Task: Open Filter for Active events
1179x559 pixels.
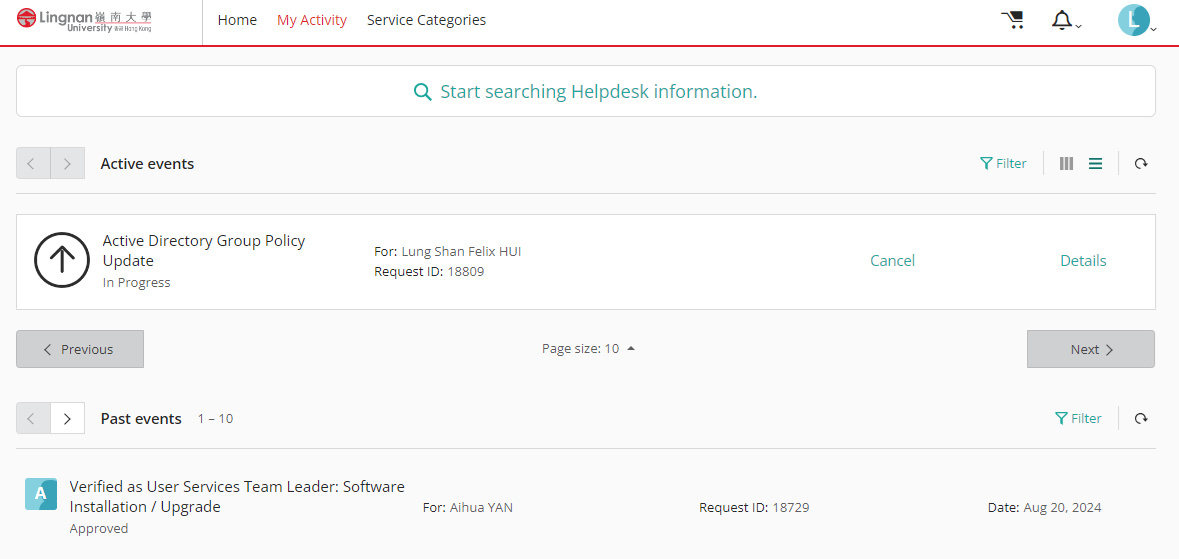Action: click(1003, 163)
